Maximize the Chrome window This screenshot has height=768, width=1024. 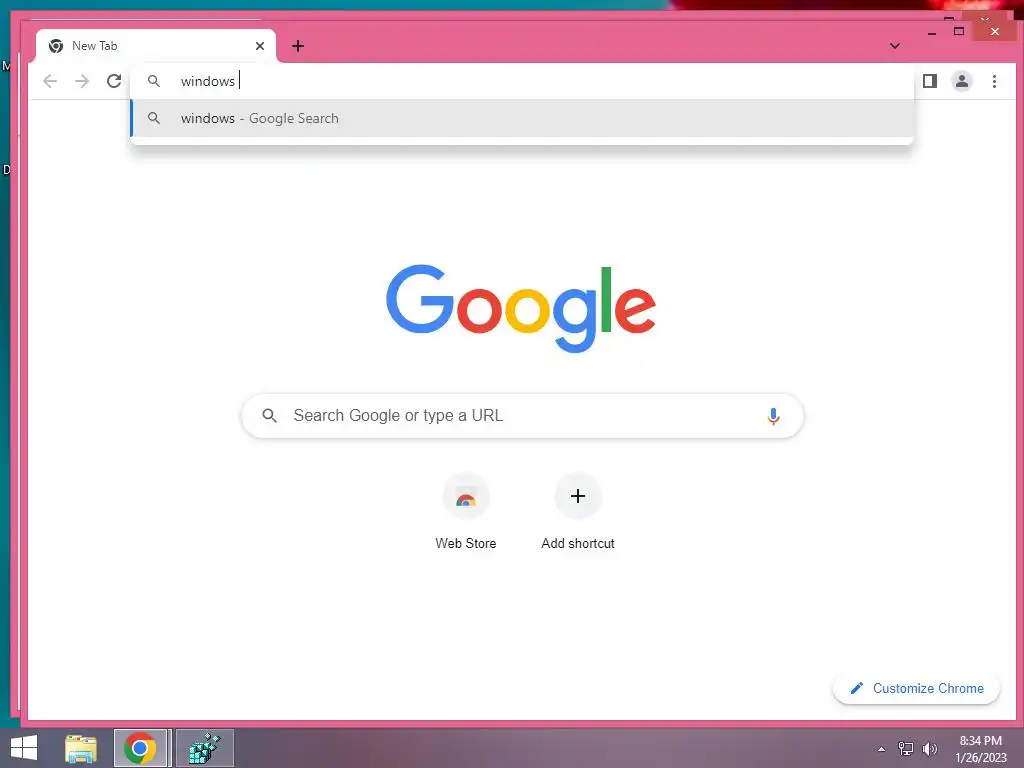pyautogui.click(x=959, y=31)
